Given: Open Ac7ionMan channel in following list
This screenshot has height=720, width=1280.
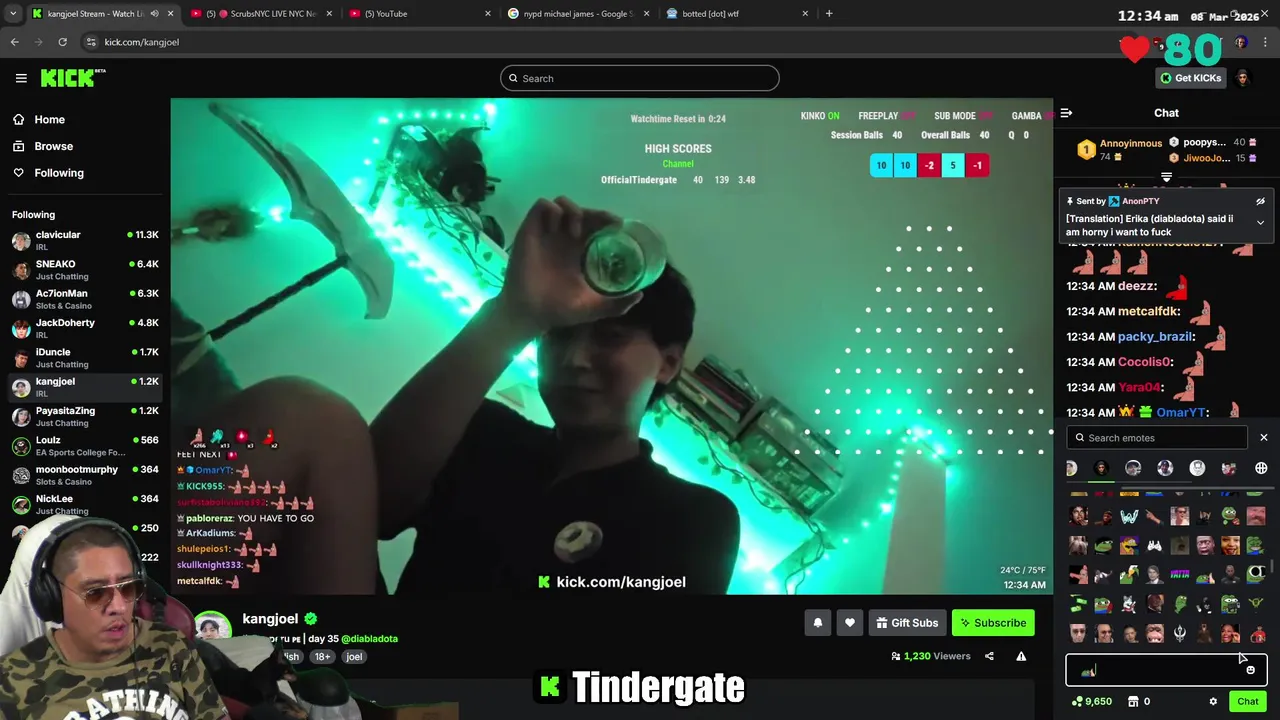Looking at the screenshot, I should pos(85,299).
